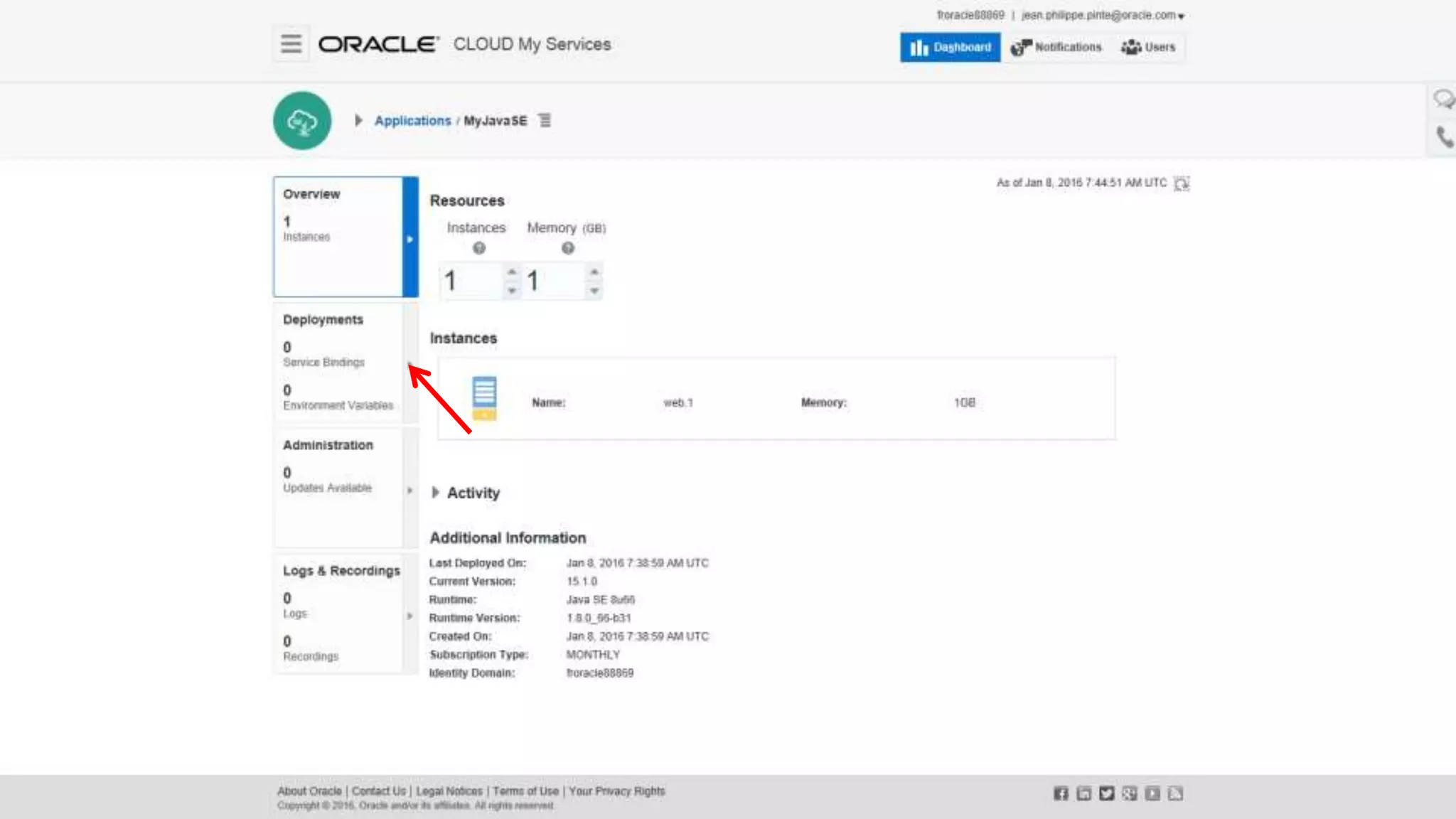
Task: Open the chat support icon
Action: click(1443, 99)
